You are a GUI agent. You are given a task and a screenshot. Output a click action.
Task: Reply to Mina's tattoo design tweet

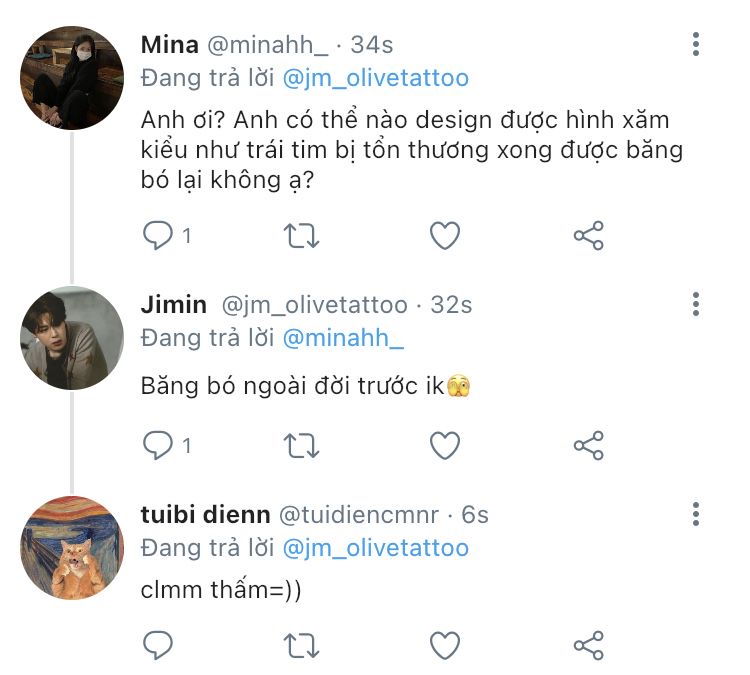159,236
